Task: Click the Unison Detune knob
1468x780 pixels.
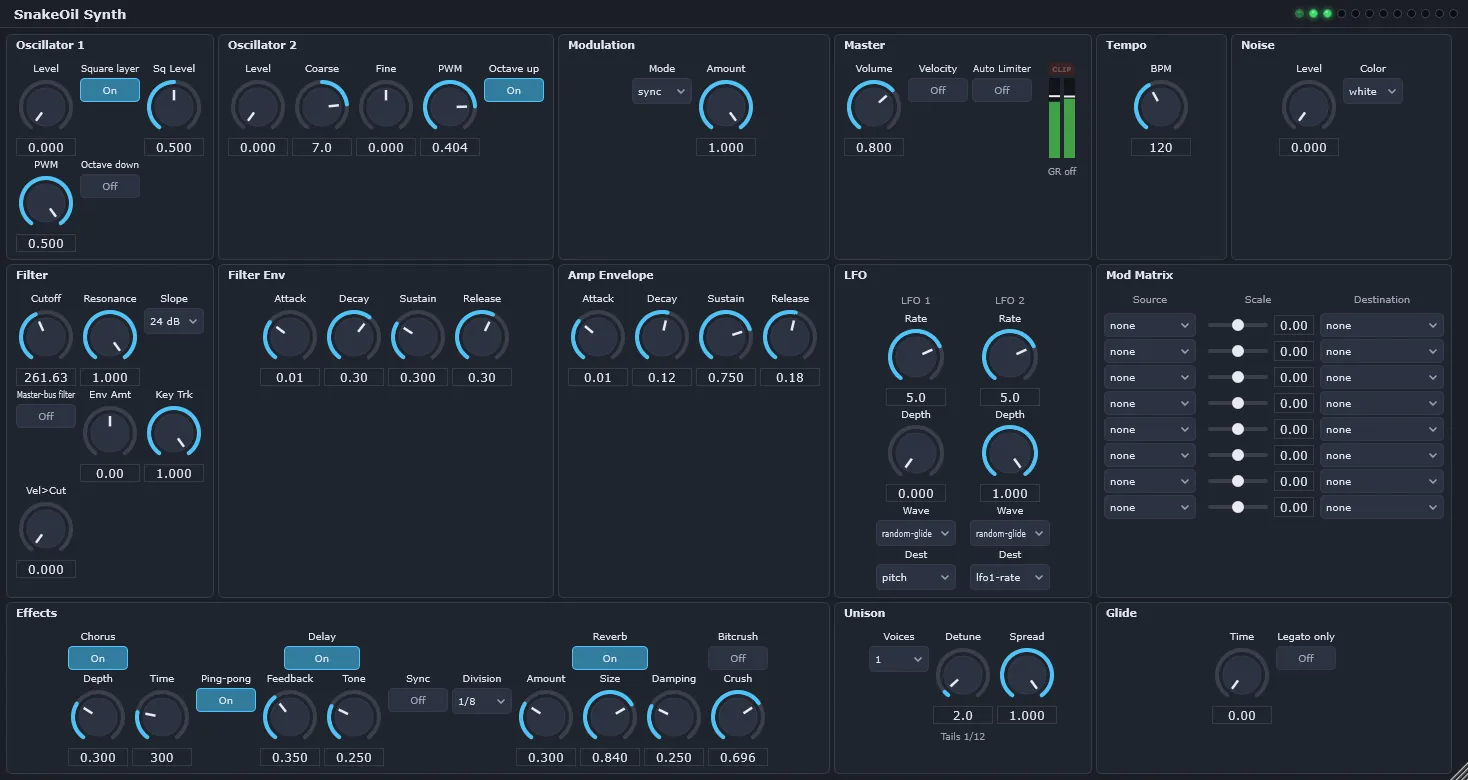Action: (963, 674)
